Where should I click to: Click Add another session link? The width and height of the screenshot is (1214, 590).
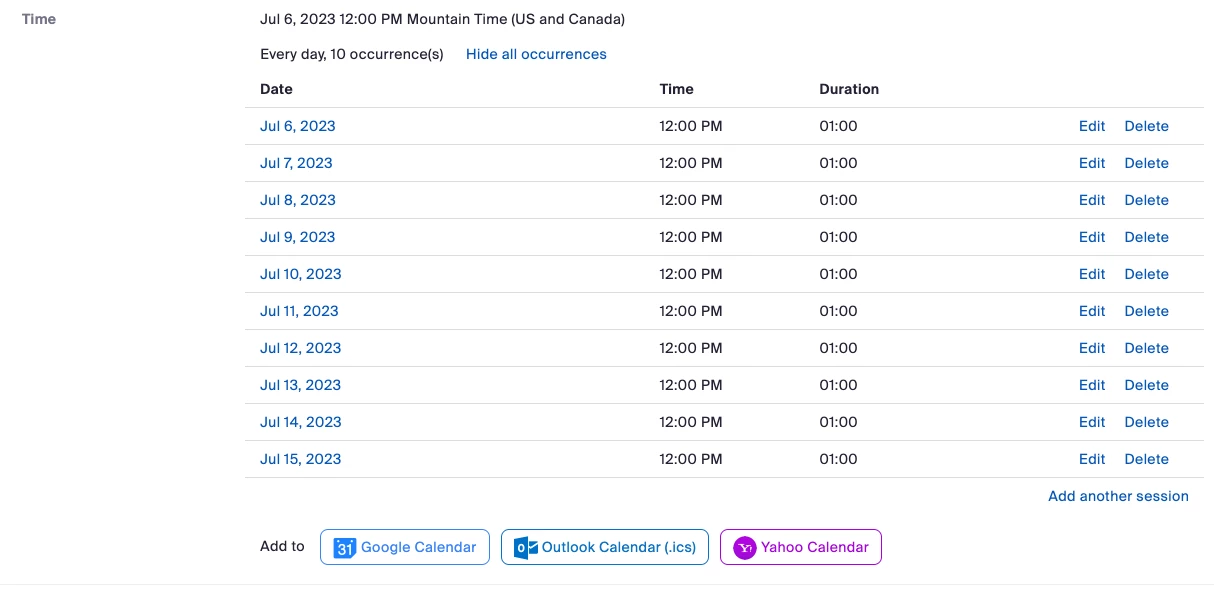[x=1118, y=496]
